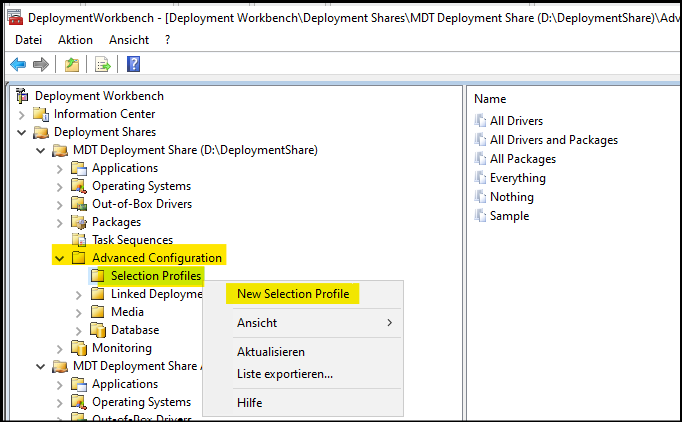Click the Sample profile icon
Screen dimensions: 682x422
480,216
